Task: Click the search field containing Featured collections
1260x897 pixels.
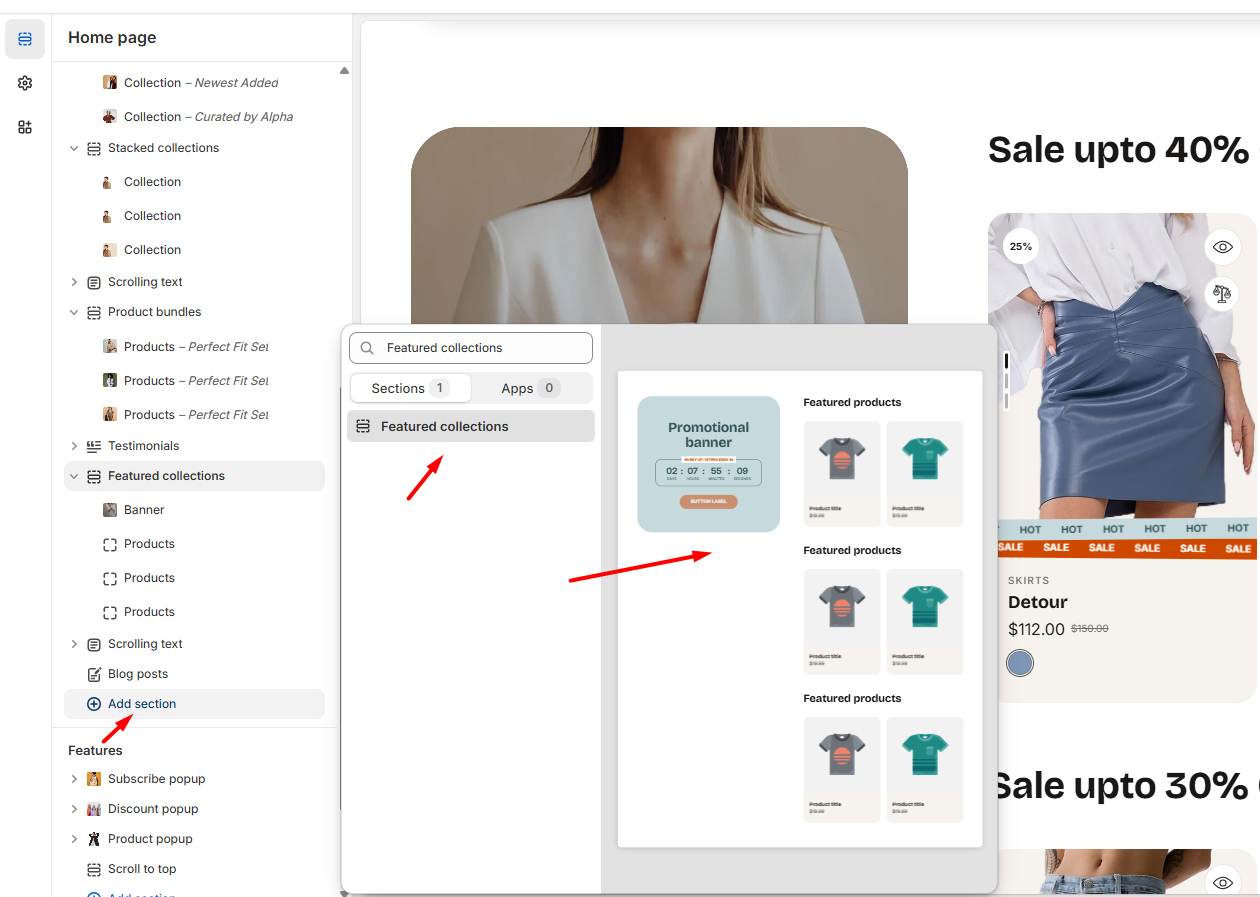Action: coord(471,348)
